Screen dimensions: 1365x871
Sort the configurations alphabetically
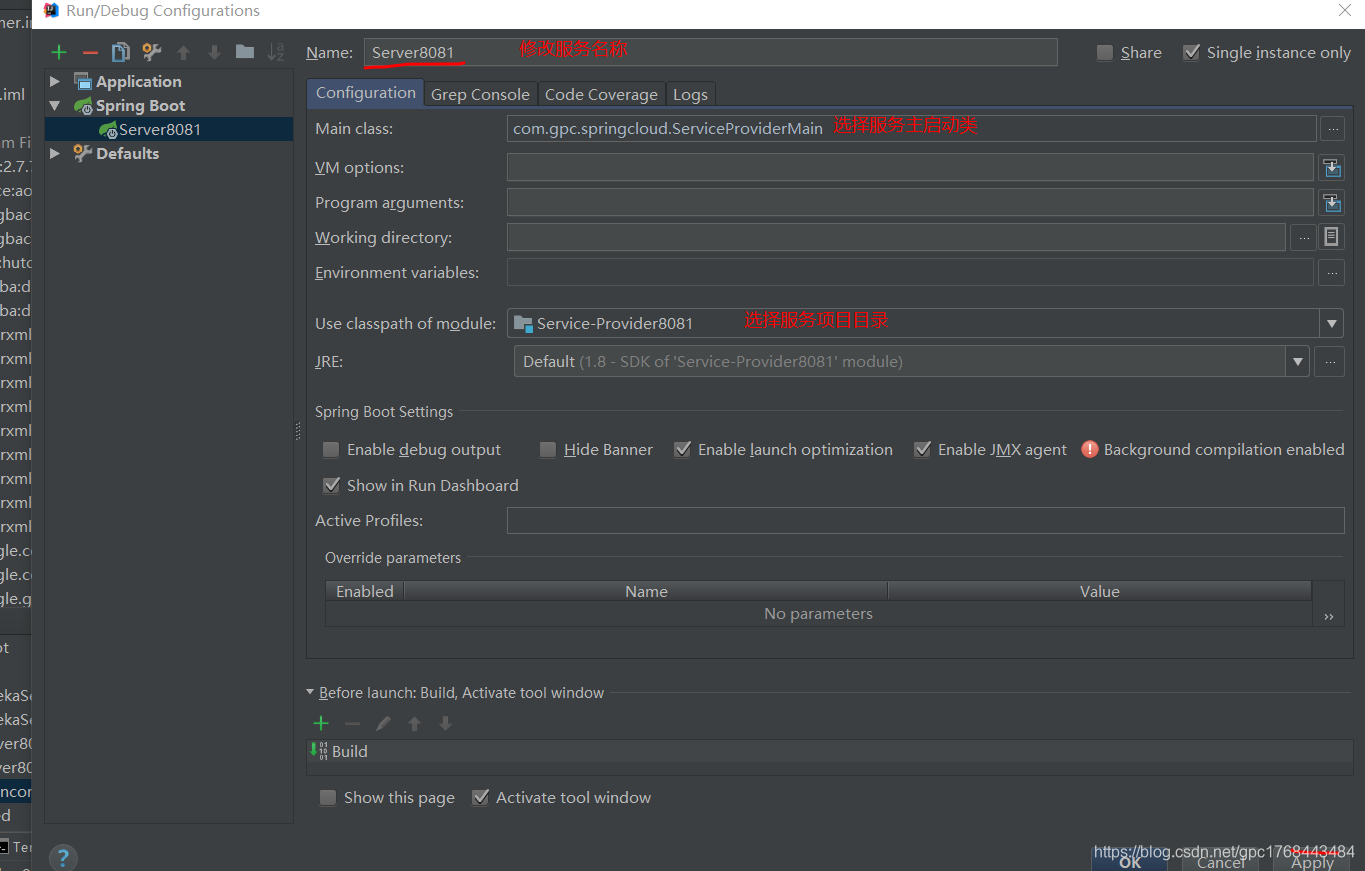coord(276,52)
